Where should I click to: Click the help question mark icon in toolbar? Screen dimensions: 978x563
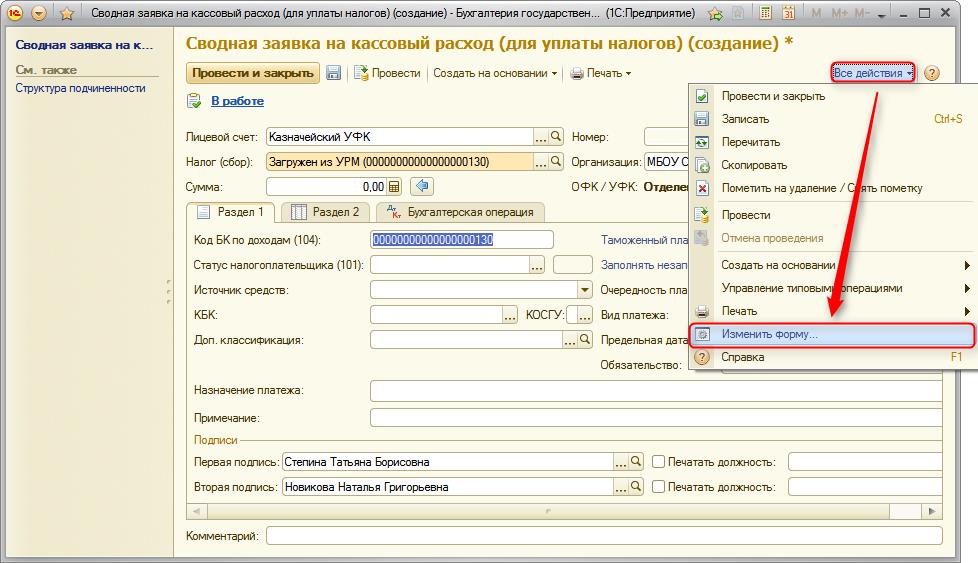[x=931, y=73]
